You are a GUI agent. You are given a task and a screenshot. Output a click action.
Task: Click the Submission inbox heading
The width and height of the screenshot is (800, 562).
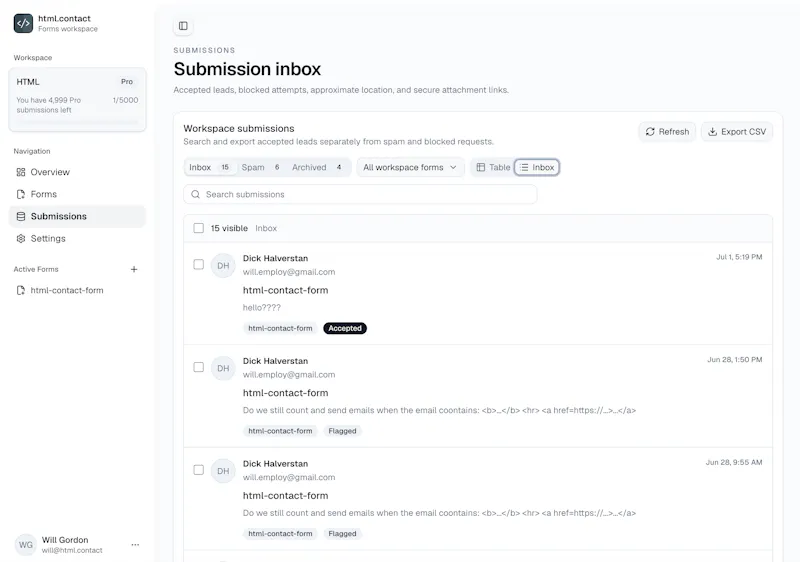click(x=247, y=69)
